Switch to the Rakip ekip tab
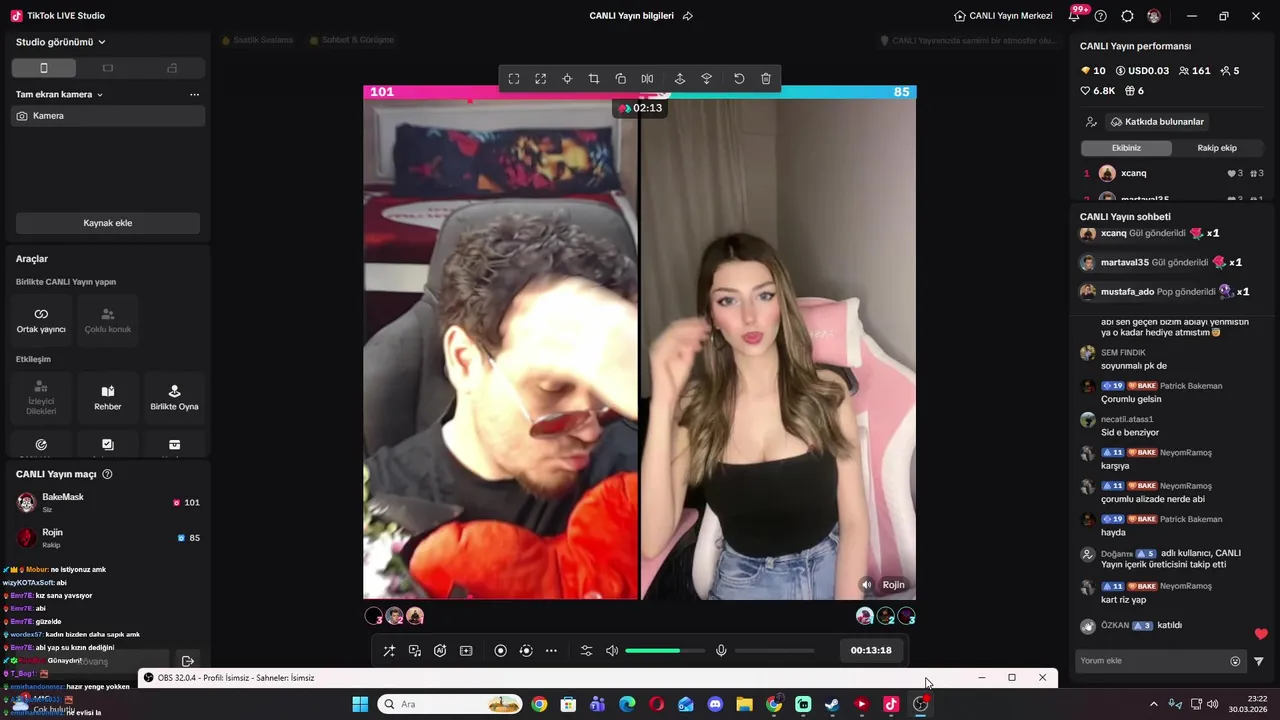Image resolution: width=1280 pixels, height=720 pixels. pos(1217,148)
